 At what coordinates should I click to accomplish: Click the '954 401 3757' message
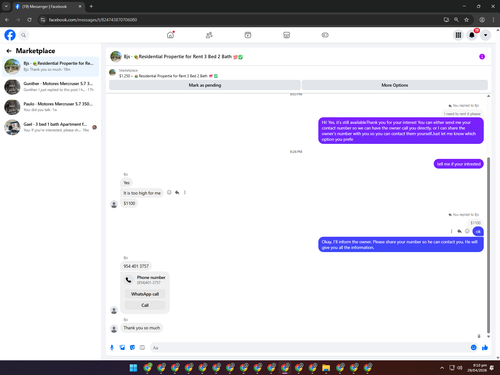point(136,266)
